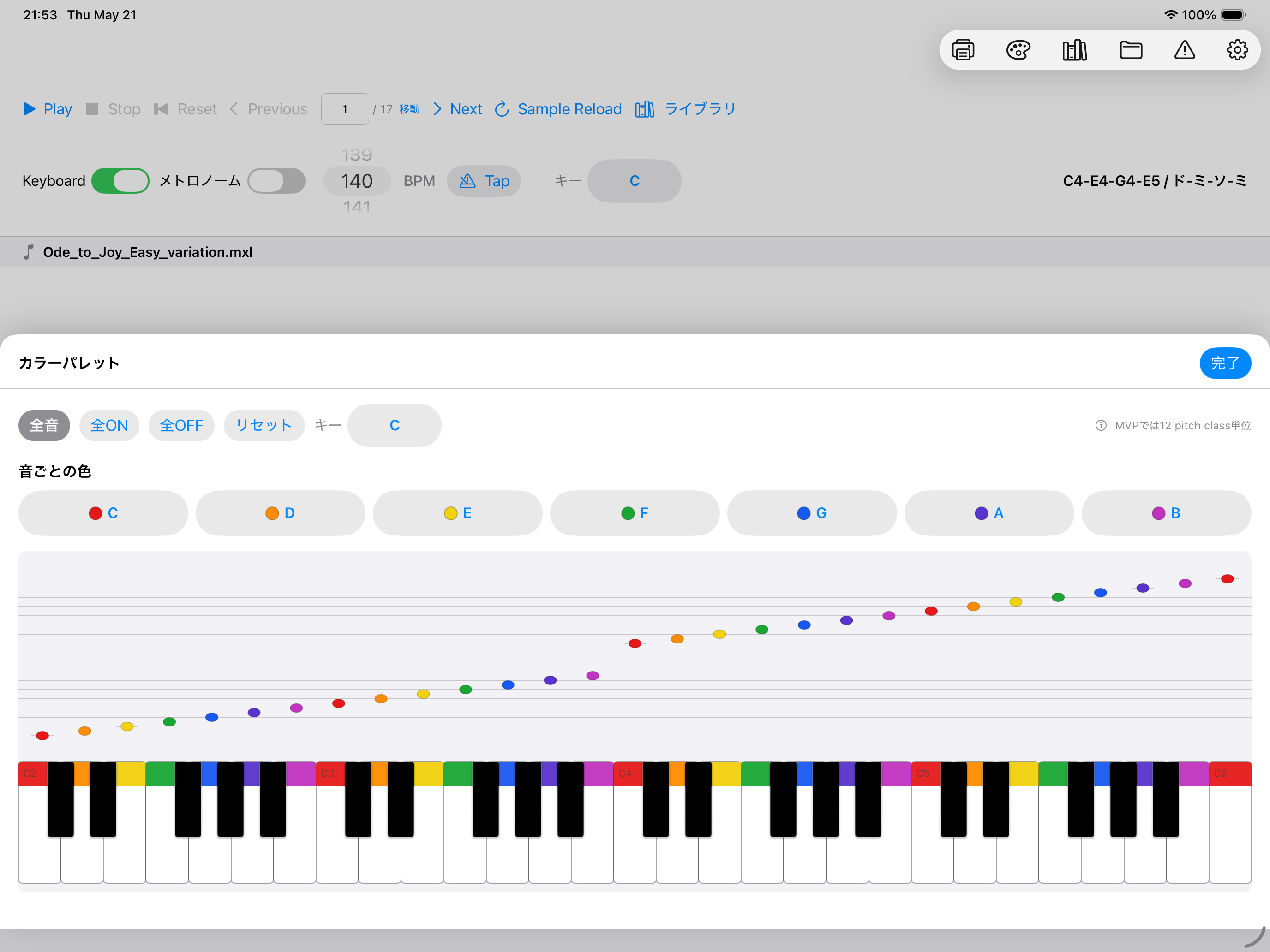Open the magenta B note color chip

pos(1166,513)
